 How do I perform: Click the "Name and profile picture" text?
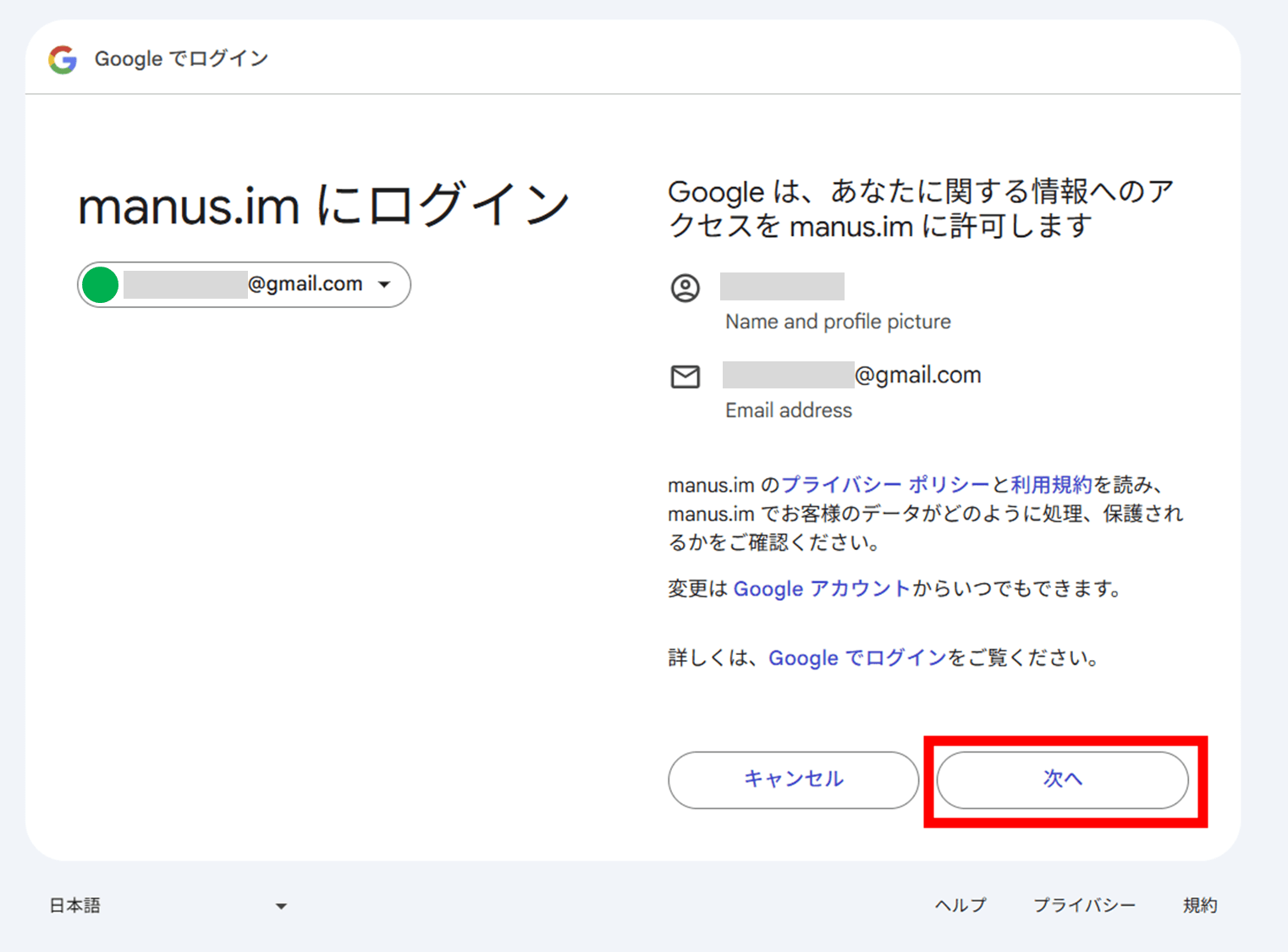point(838,322)
